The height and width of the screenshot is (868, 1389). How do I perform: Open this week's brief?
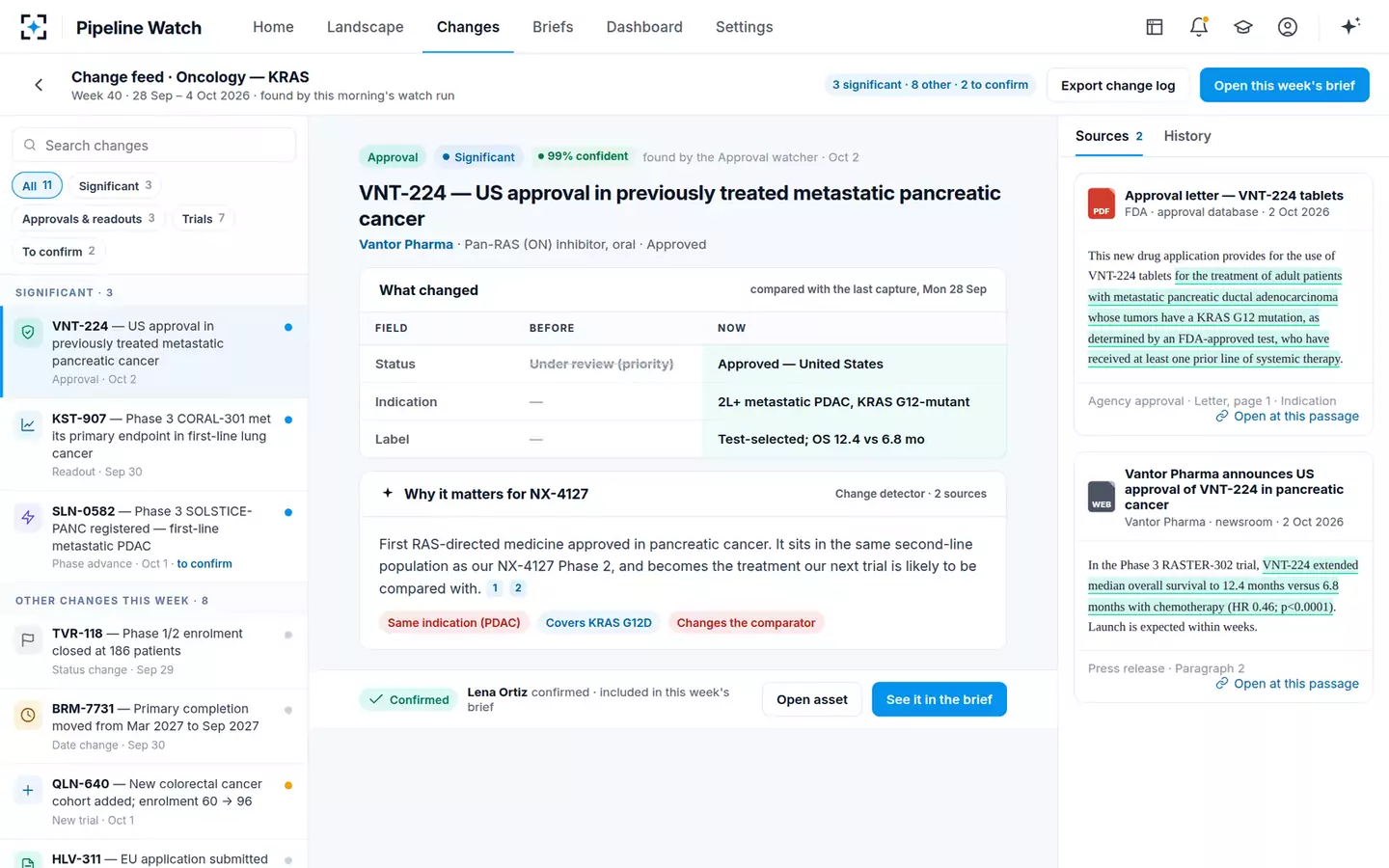[x=1285, y=85]
